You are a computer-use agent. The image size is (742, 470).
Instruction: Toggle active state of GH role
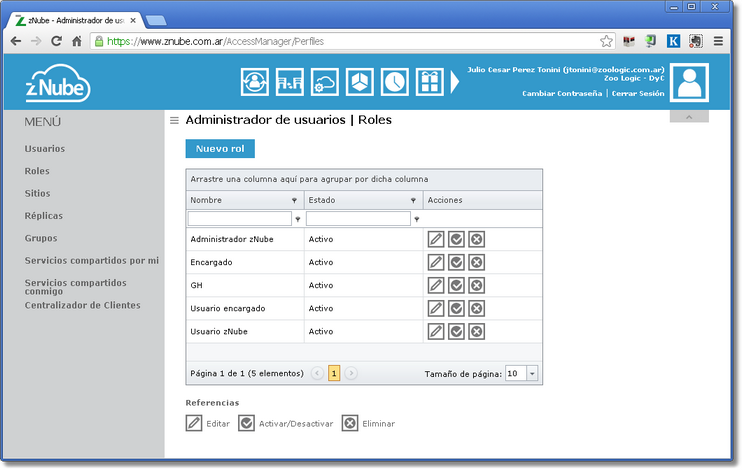pos(456,285)
